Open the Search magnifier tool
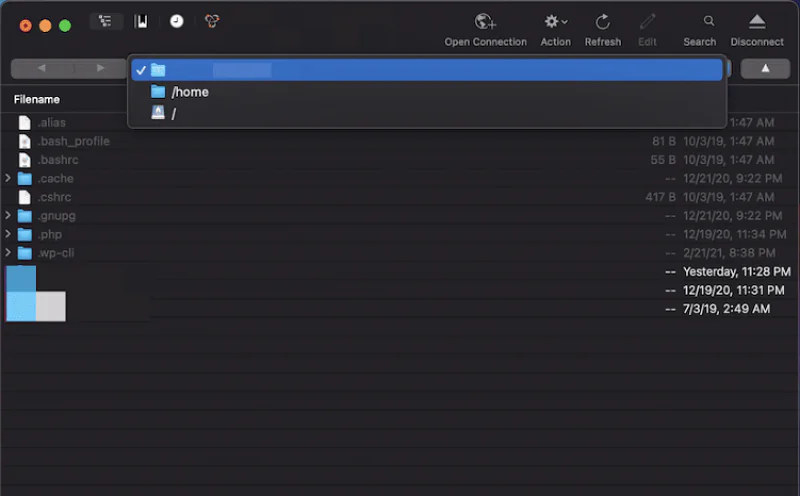This screenshot has height=496, width=800. coord(709,21)
